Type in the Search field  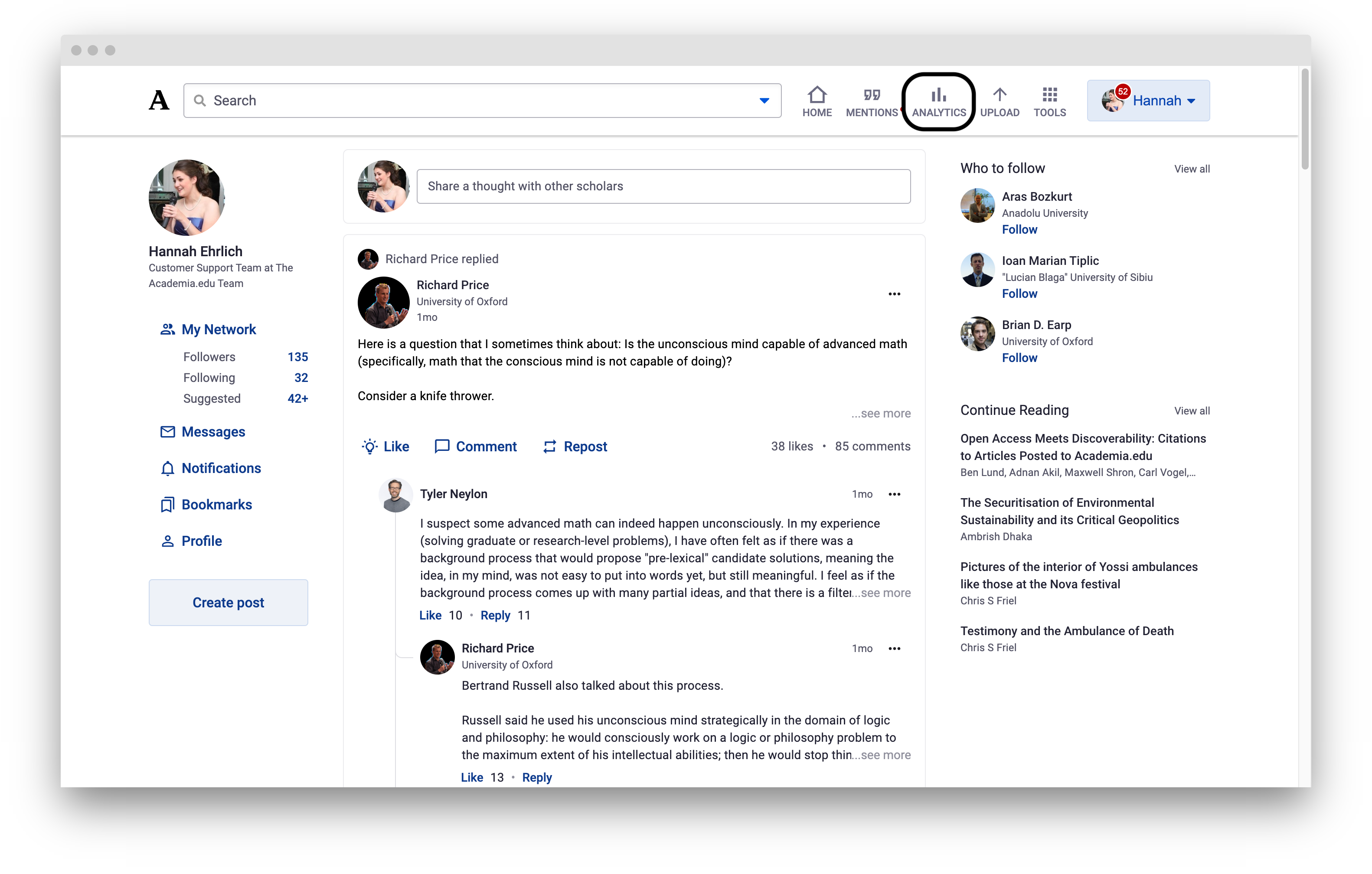482,101
